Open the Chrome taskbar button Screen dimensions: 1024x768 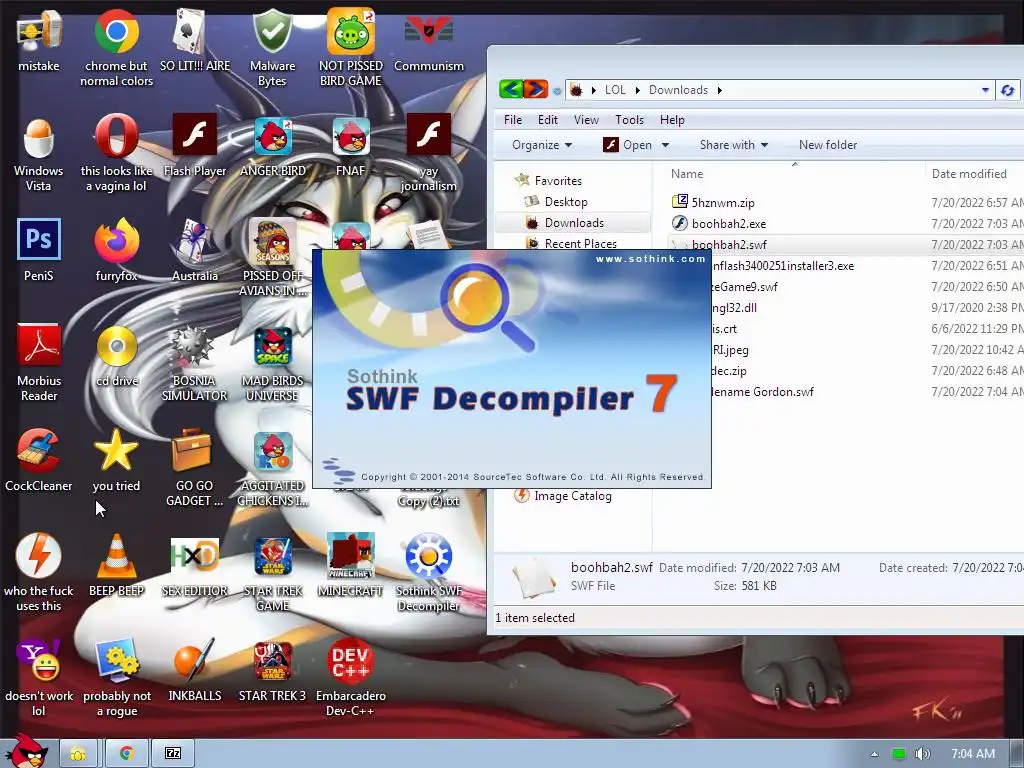(126, 754)
